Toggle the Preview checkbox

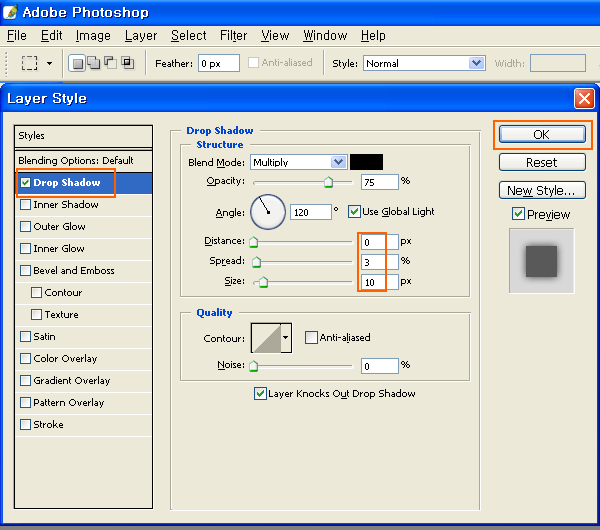(518, 214)
